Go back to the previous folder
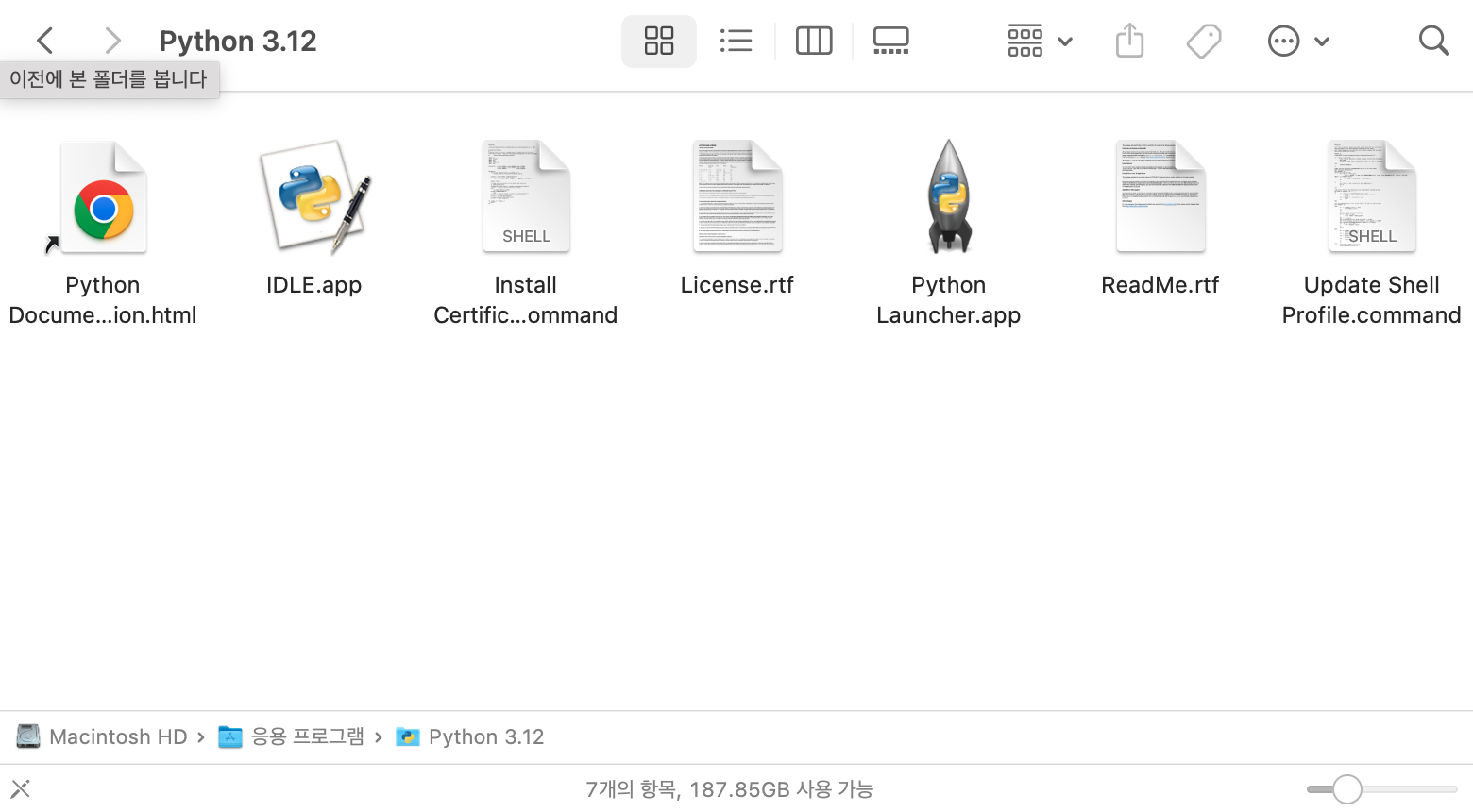The height and width of the screenshot is (812, 1473). [x=44, y=41]
